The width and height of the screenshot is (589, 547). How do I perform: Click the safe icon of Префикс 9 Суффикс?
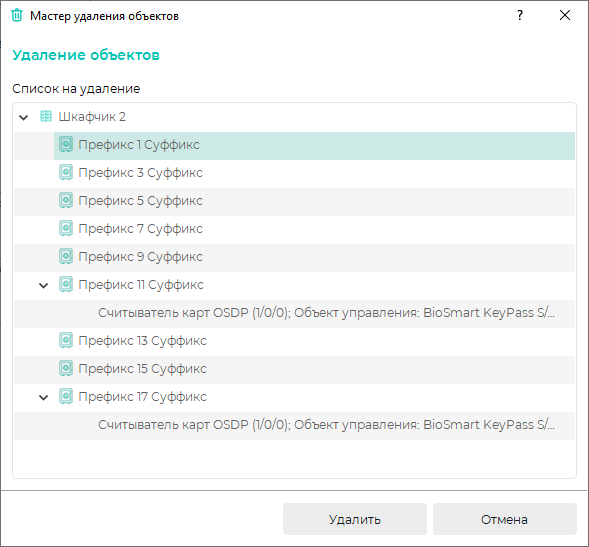(x=66, y=257)
